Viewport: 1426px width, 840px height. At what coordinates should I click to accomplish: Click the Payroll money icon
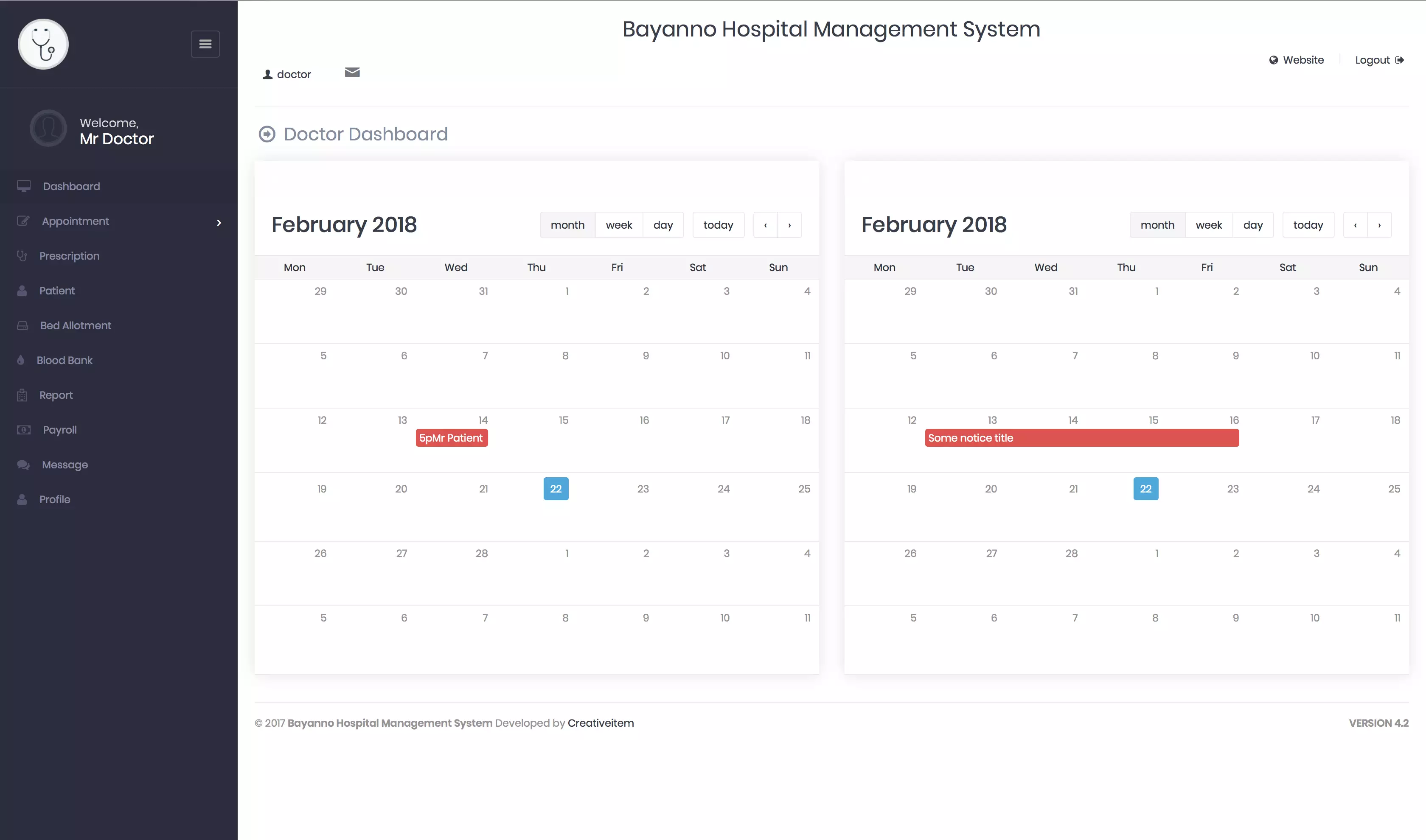tap(24, 430)
